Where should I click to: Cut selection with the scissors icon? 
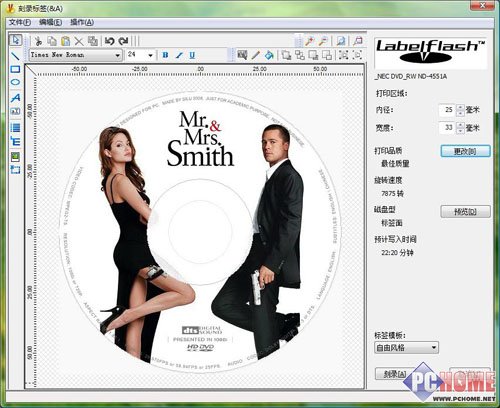point(38,41)
